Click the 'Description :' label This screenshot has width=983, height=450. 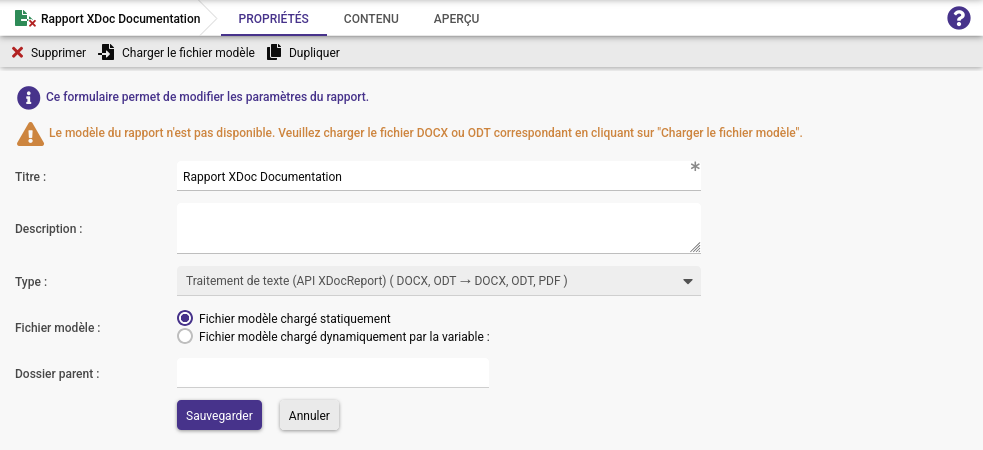coord(49,229)
